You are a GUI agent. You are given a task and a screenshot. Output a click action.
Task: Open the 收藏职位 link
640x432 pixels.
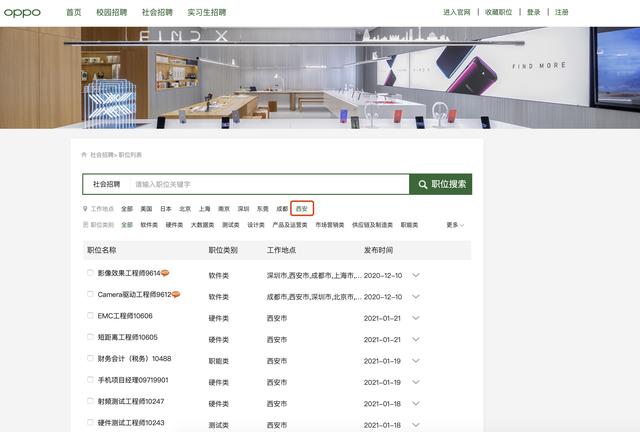[x=498, y=12]
